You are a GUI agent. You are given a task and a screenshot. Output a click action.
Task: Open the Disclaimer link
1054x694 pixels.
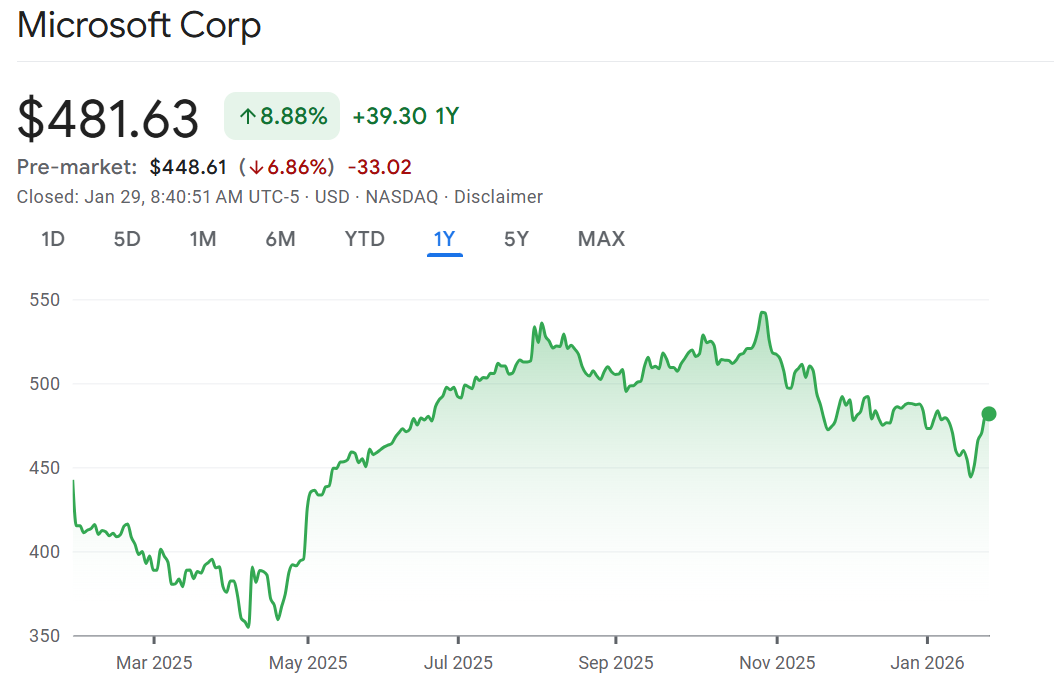498,197
